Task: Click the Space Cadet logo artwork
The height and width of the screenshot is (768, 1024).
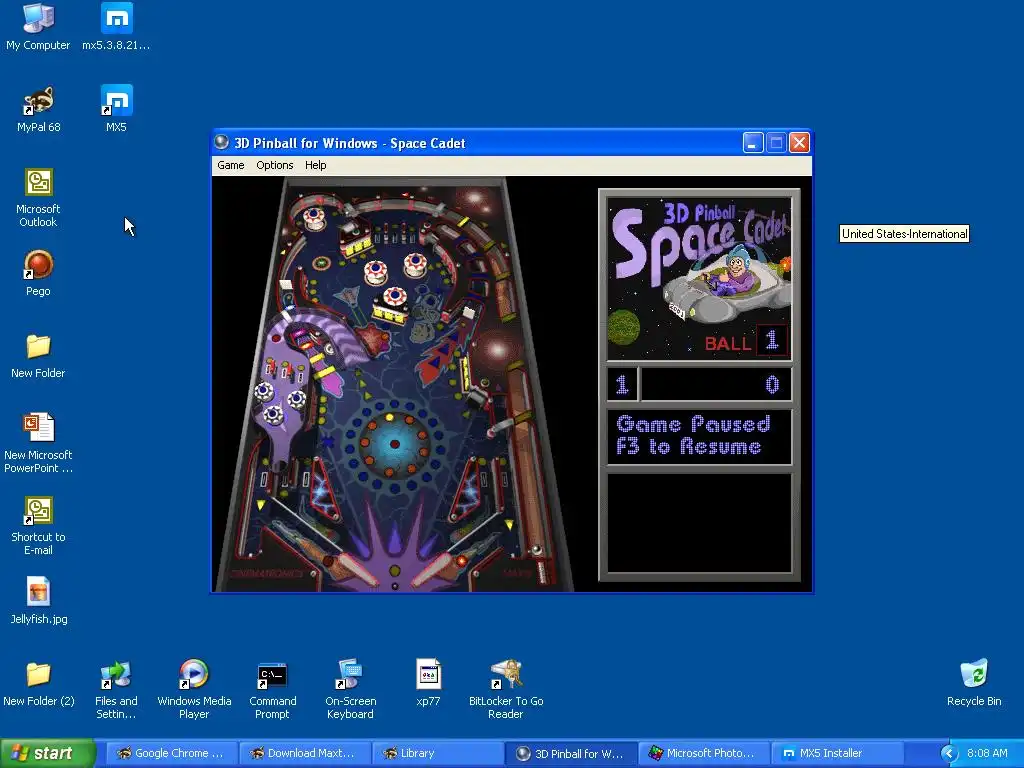Action: coord(699,278)
